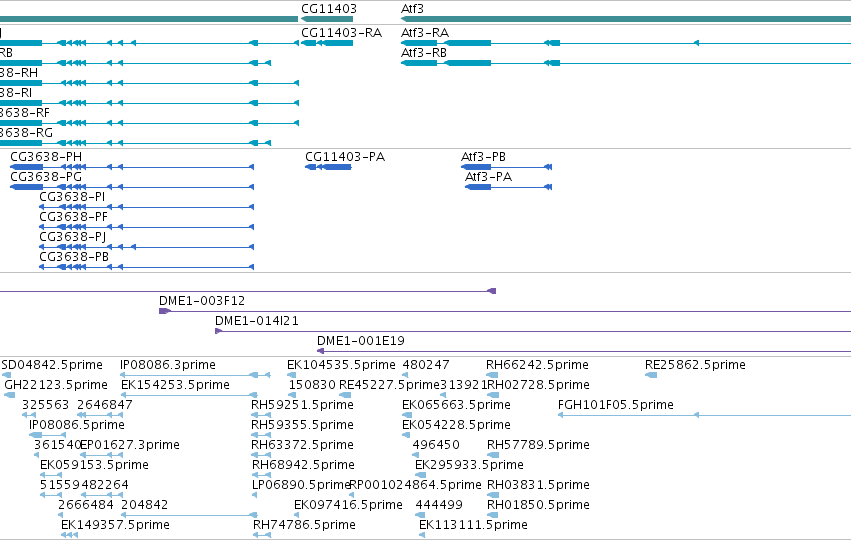Click the RH59251.5prime EST label
Viewport: 851px width, 540px height.
(302, 405)
